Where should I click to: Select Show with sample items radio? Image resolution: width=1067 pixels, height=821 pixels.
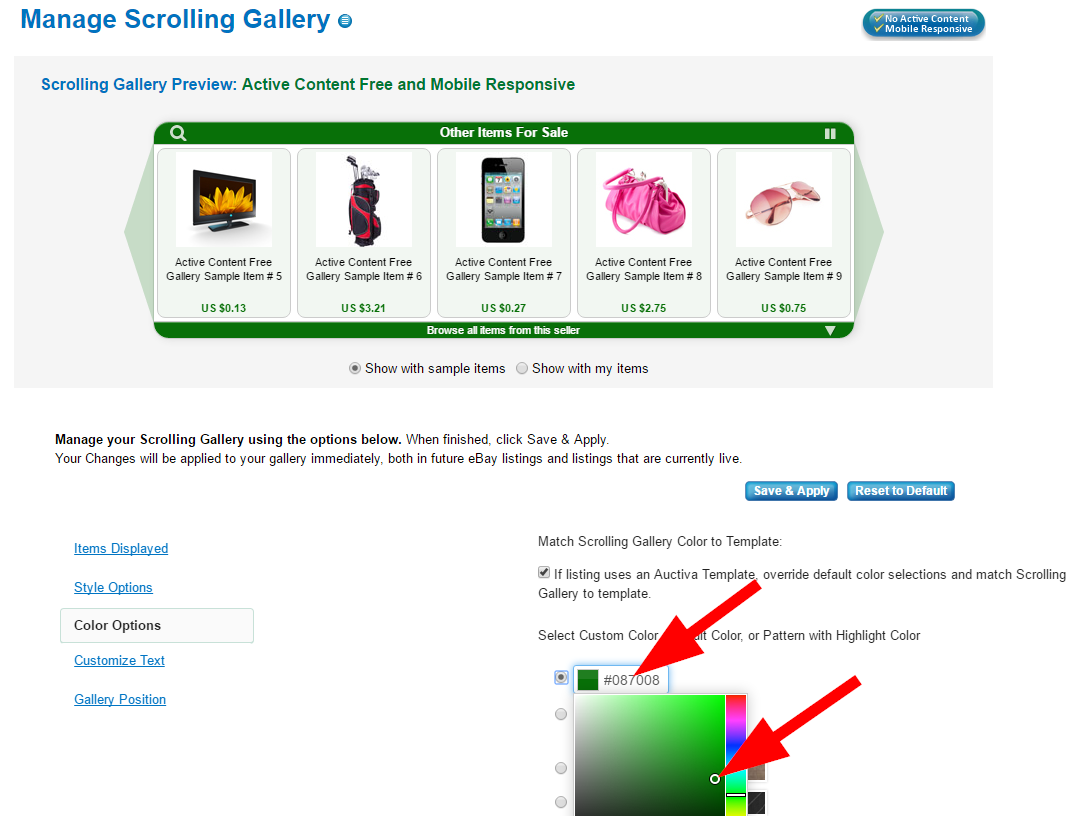355,368
